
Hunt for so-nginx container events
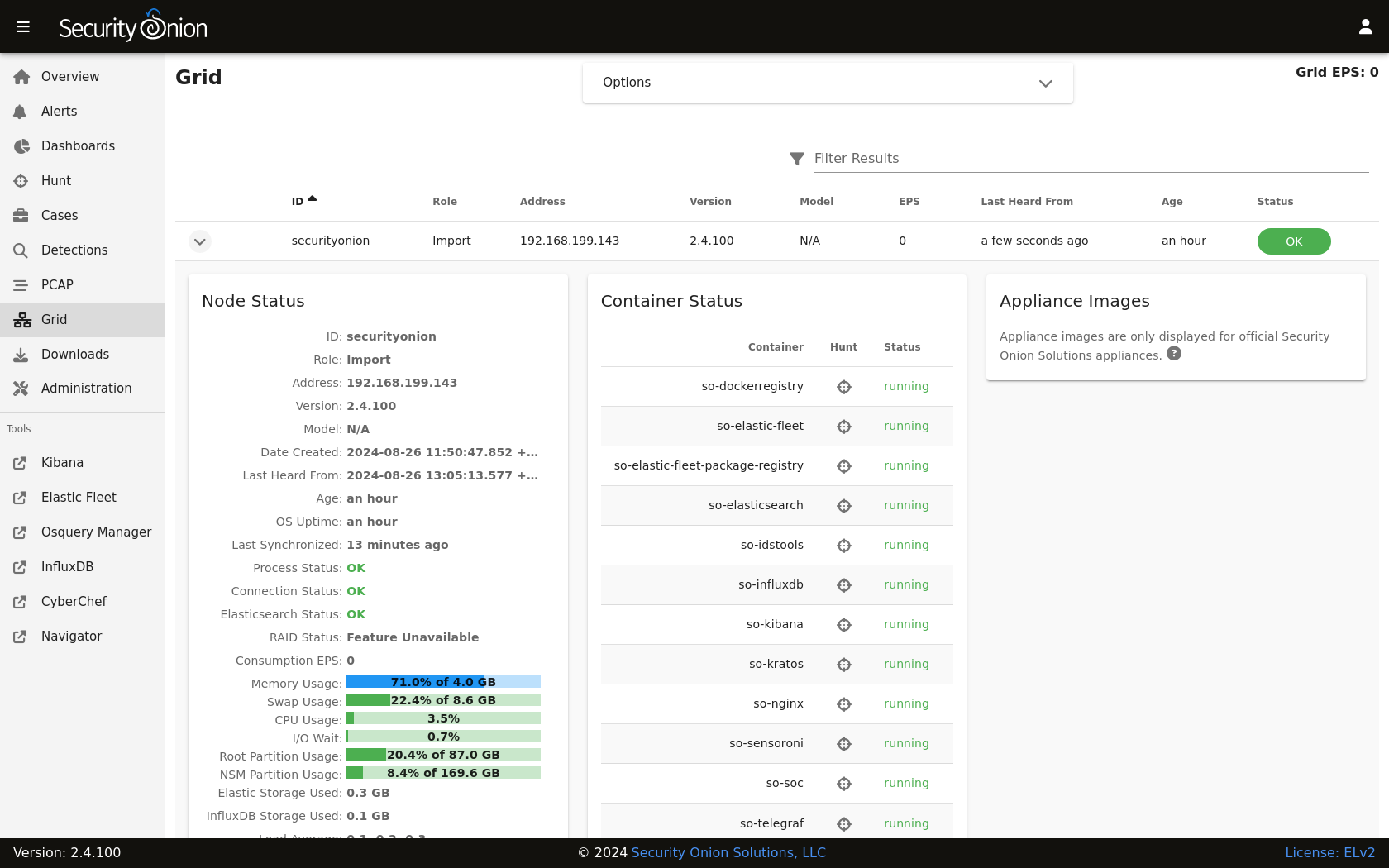tap(844, 704)
